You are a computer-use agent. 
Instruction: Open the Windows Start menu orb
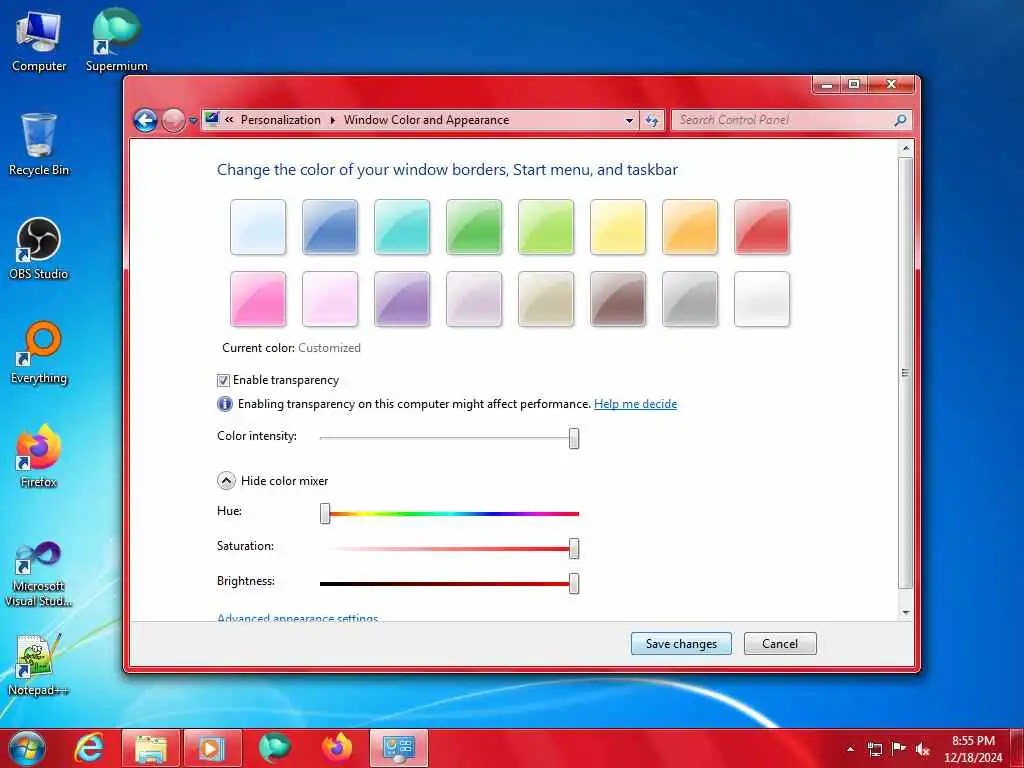pos(27,748)
